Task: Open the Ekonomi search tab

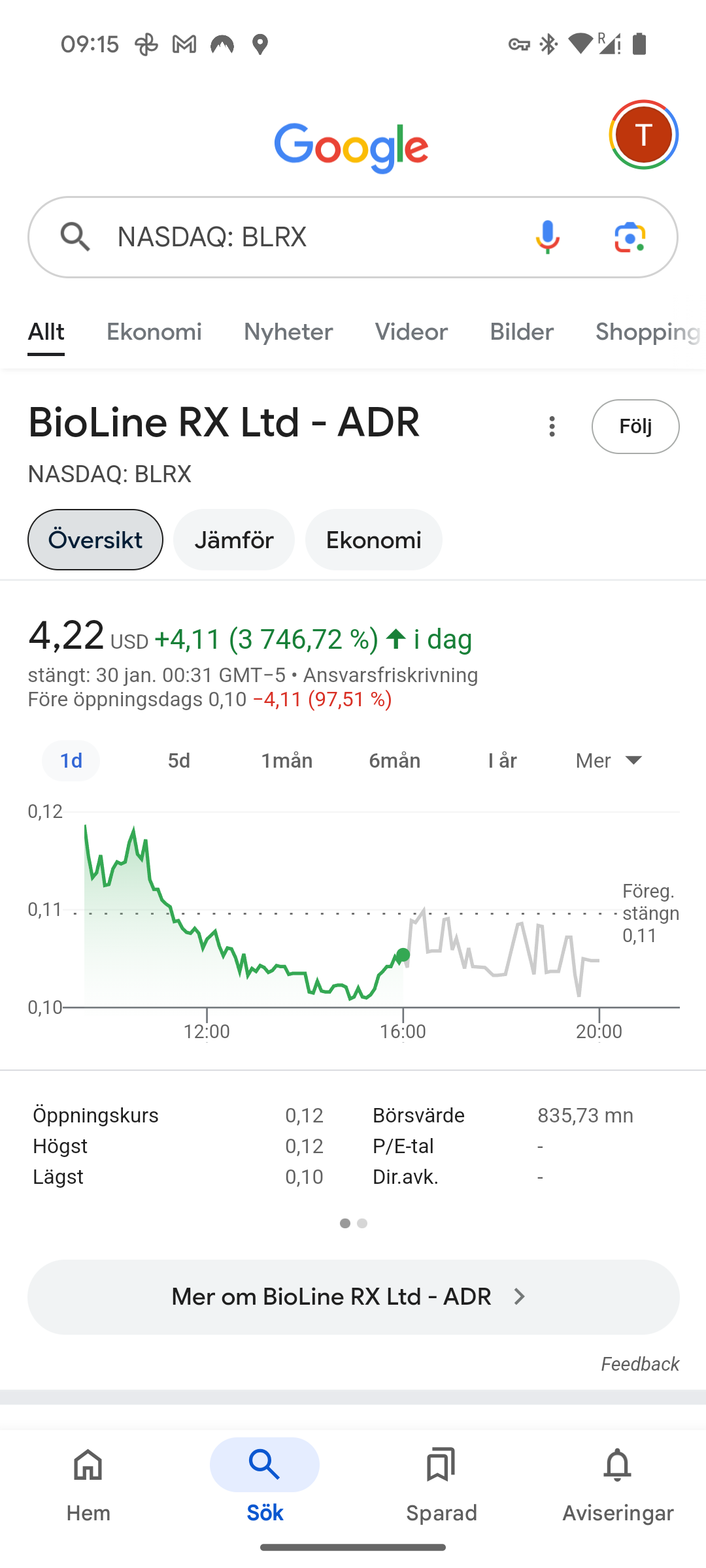Action: pyautogui.click(x=154, y=332)
